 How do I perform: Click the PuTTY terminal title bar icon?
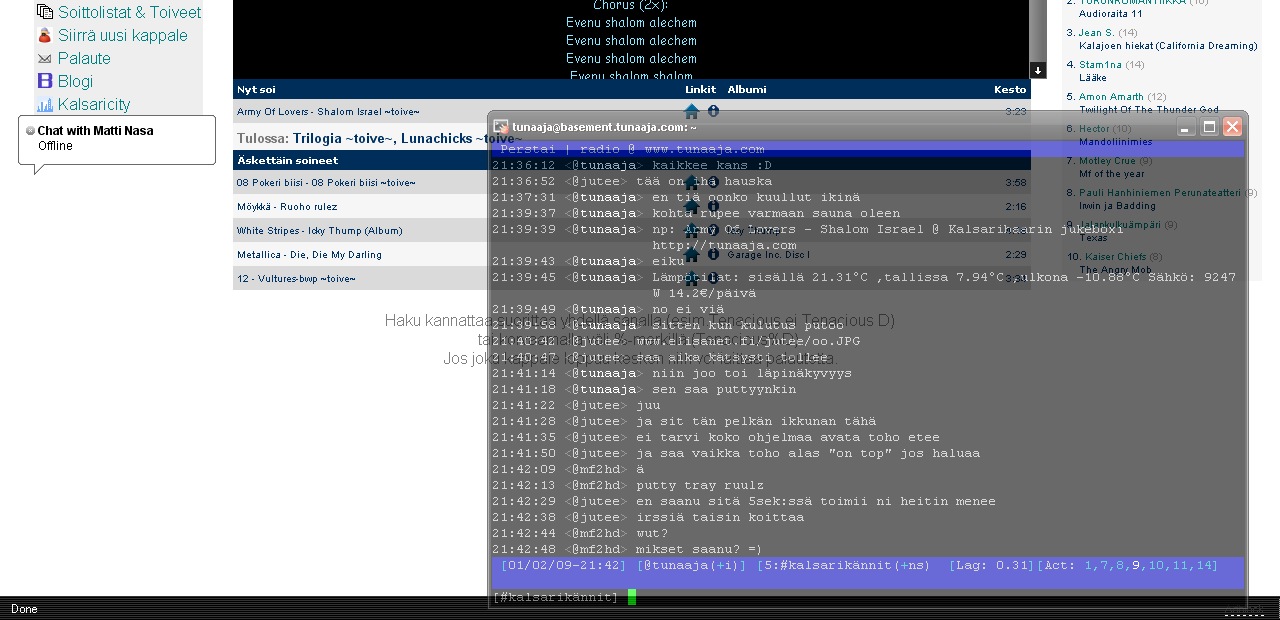(501, 127)
